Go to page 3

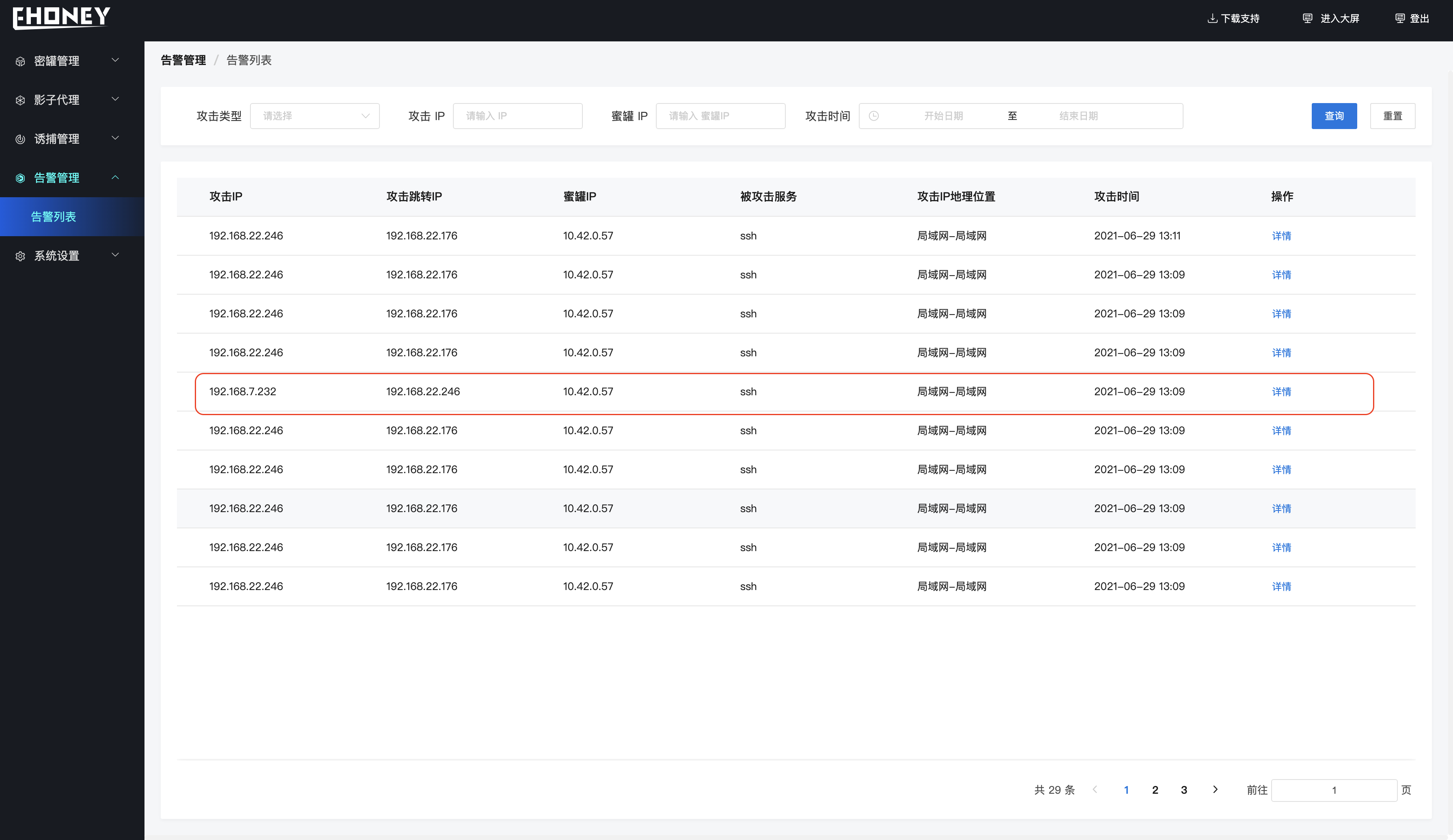pos(1184,790)
